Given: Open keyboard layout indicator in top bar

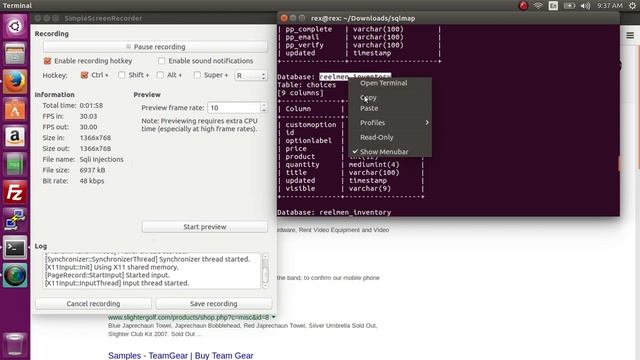Looking at the screenshot, I should 553,5.
